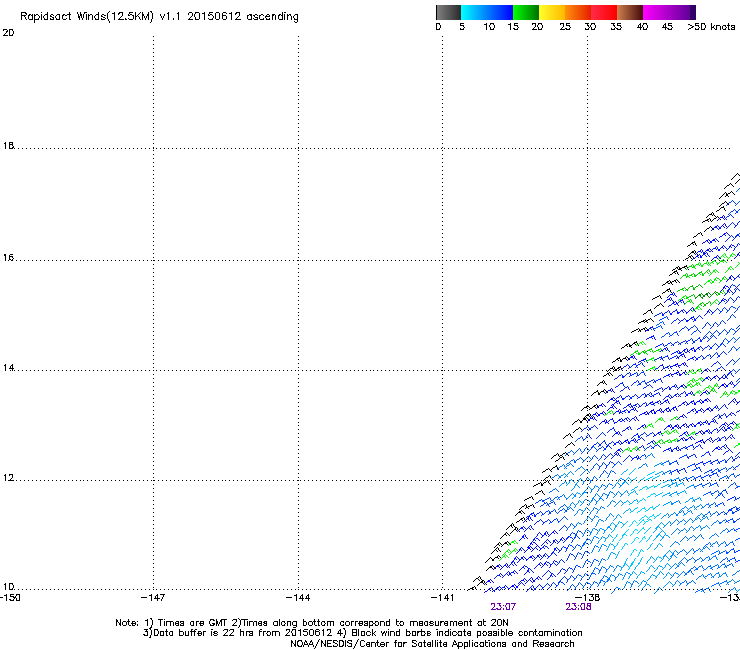Click the 'Data buffer is 22 hrs' note
740x650 pixels.
[x=362, y=633]
